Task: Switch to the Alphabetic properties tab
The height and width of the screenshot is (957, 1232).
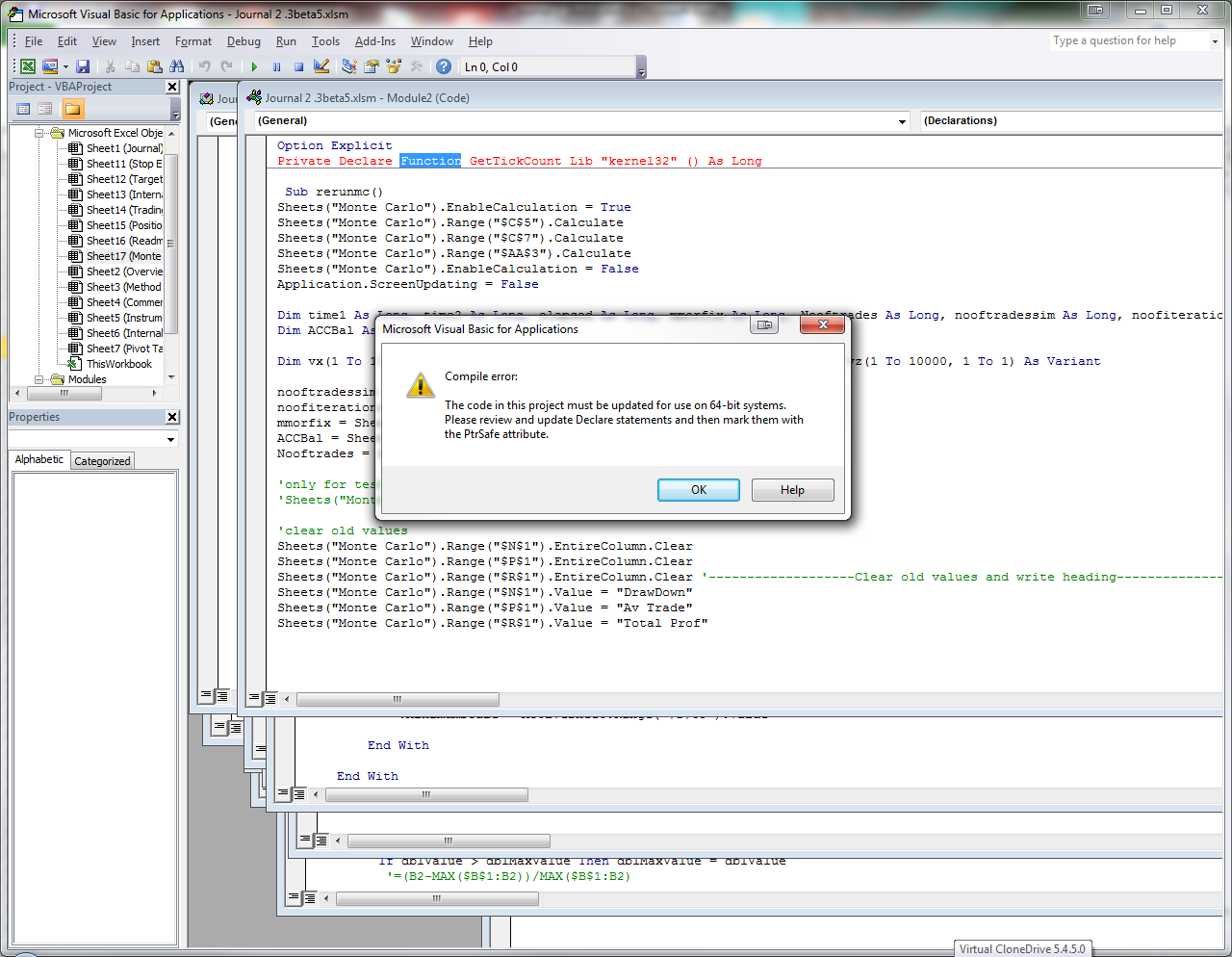Action: 39,460
